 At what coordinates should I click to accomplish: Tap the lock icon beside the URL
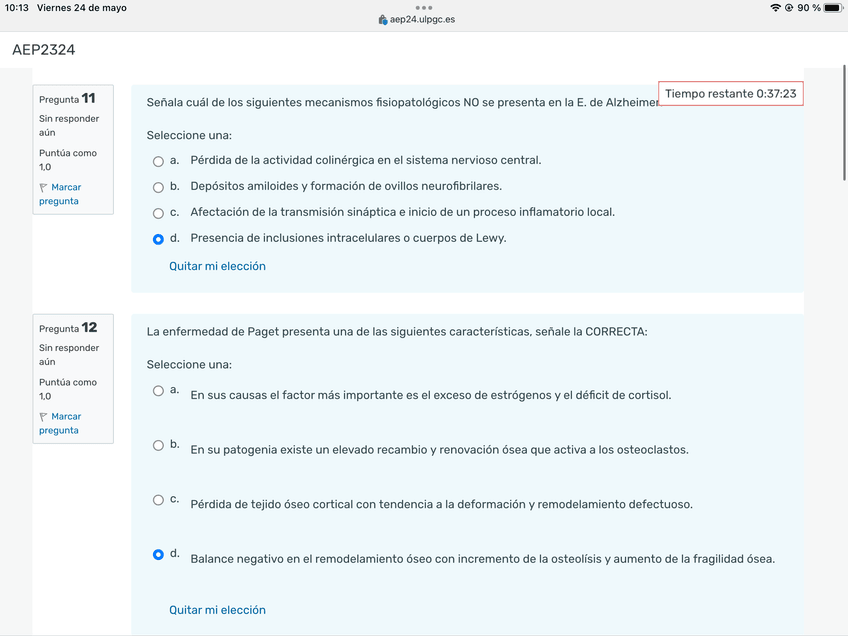click(x=383, y=19)
